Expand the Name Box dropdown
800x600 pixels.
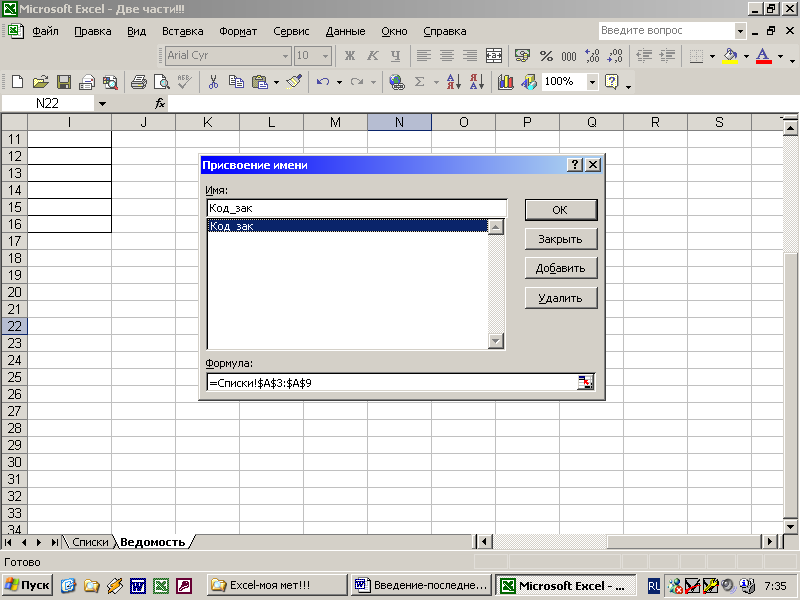(102, 104)
